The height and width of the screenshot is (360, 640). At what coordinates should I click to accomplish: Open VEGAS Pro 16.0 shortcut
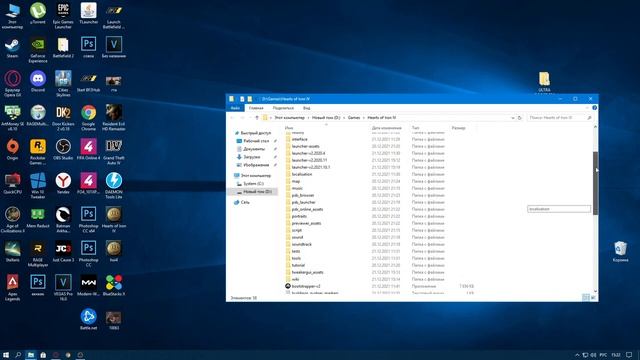63,287
